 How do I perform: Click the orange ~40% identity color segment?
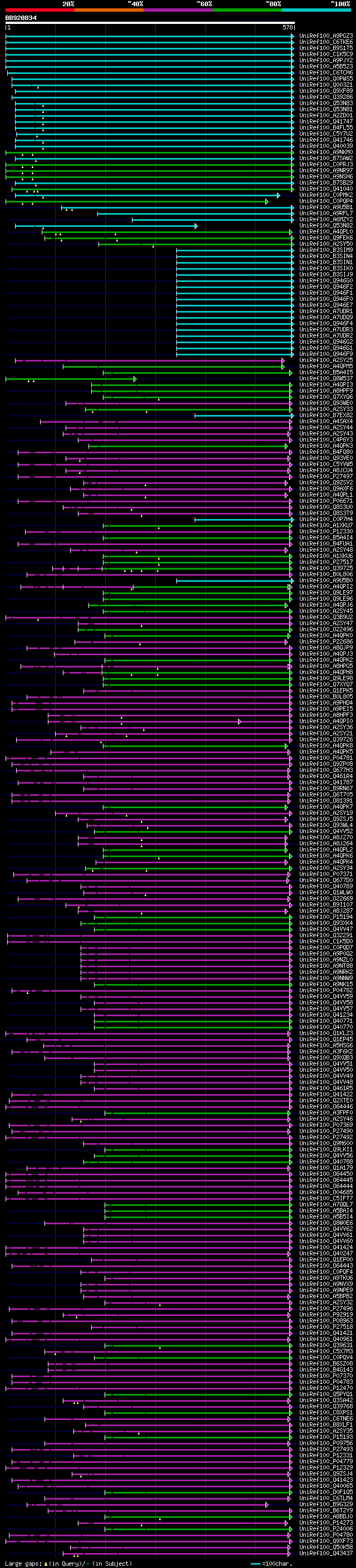tap(109, 10)
